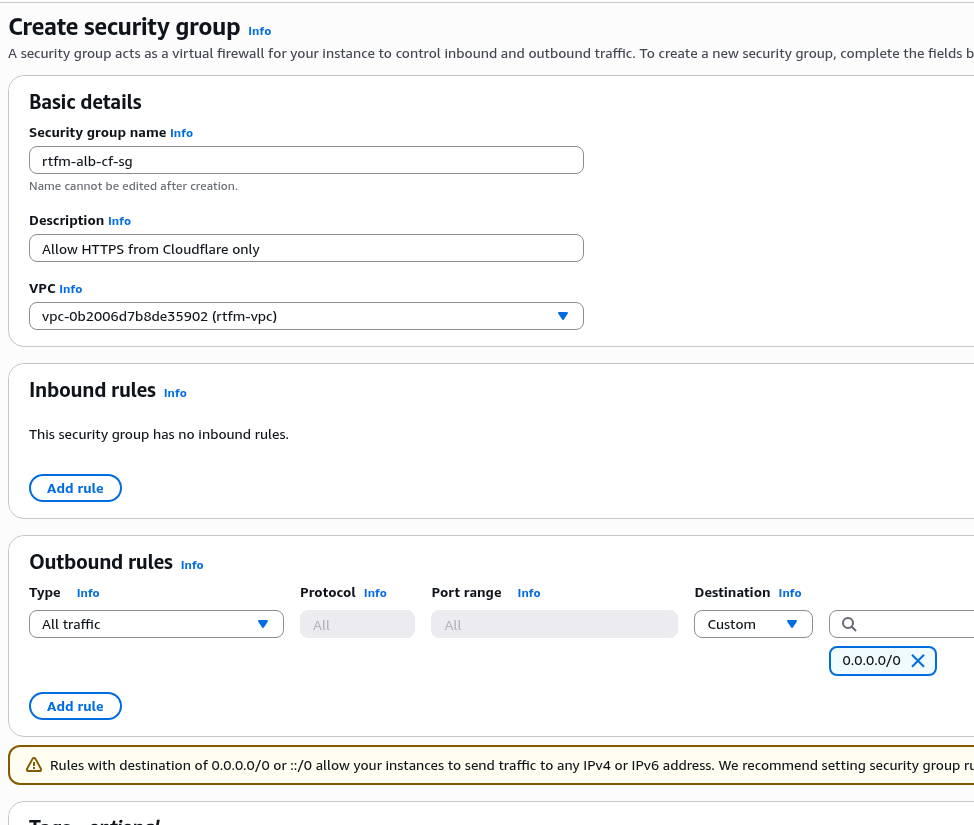Open the Inbound rules Info link
The image size is (974, 825).
click(x=175, y=393)
